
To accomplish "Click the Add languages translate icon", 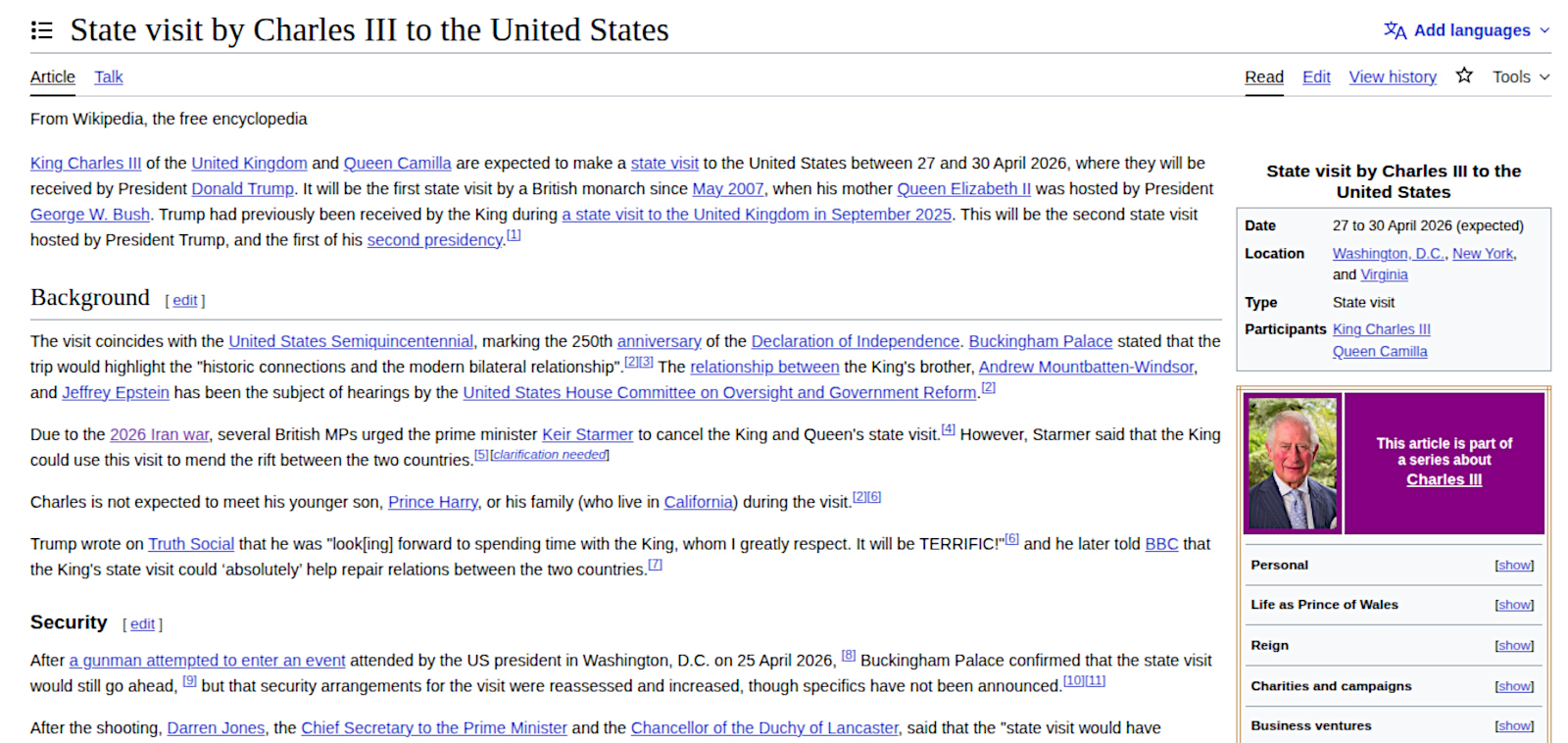I will pyautogui.click(x=1395, y=30).
